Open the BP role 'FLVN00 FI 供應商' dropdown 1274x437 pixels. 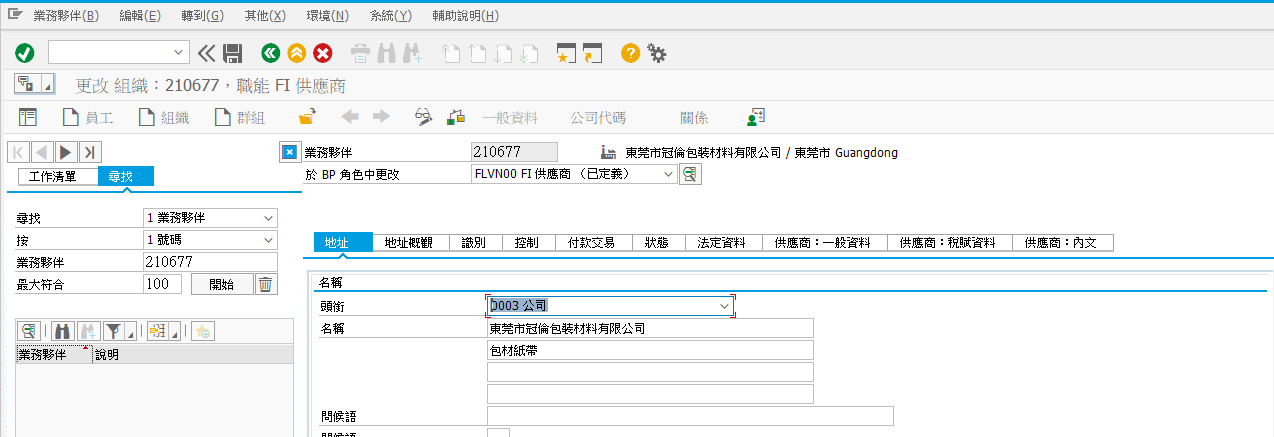coord(668,174)
